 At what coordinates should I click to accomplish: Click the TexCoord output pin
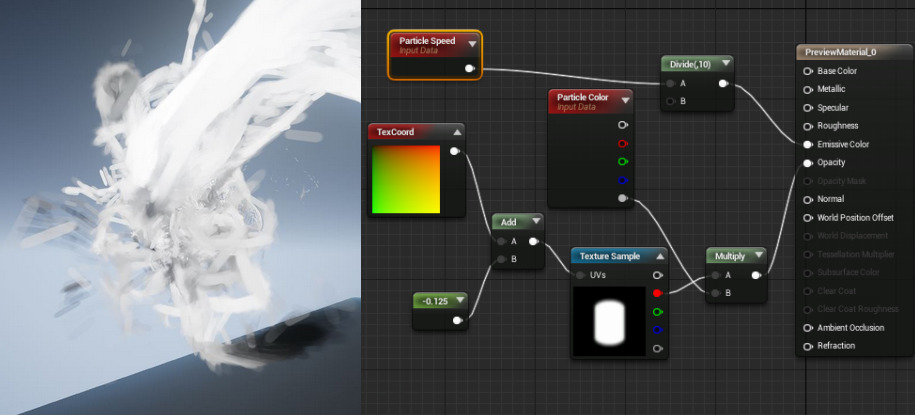(455, 152)
